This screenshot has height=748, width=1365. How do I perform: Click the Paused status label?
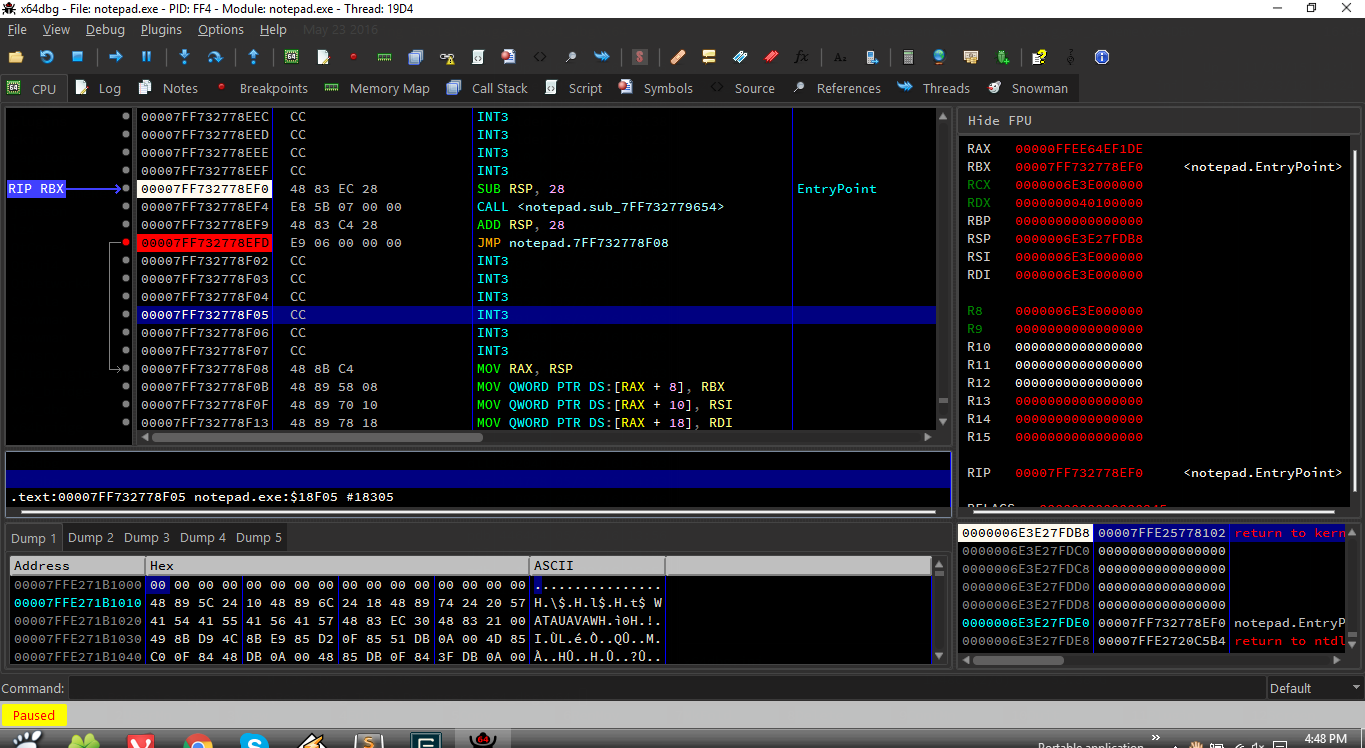(34, 715)
